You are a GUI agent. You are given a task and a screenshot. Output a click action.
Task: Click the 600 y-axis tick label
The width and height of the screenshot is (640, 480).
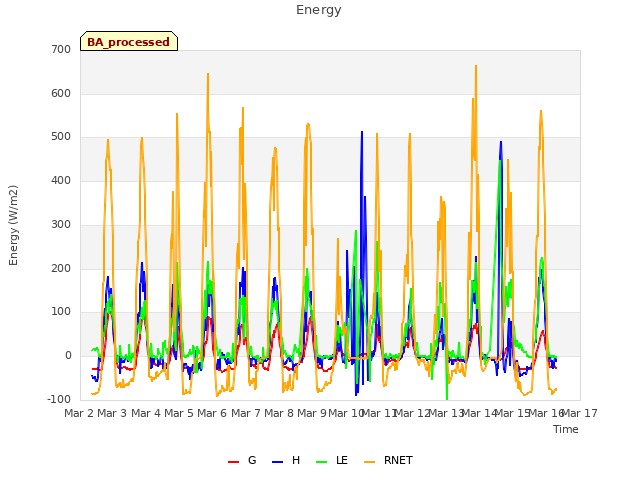click(61, 93)
